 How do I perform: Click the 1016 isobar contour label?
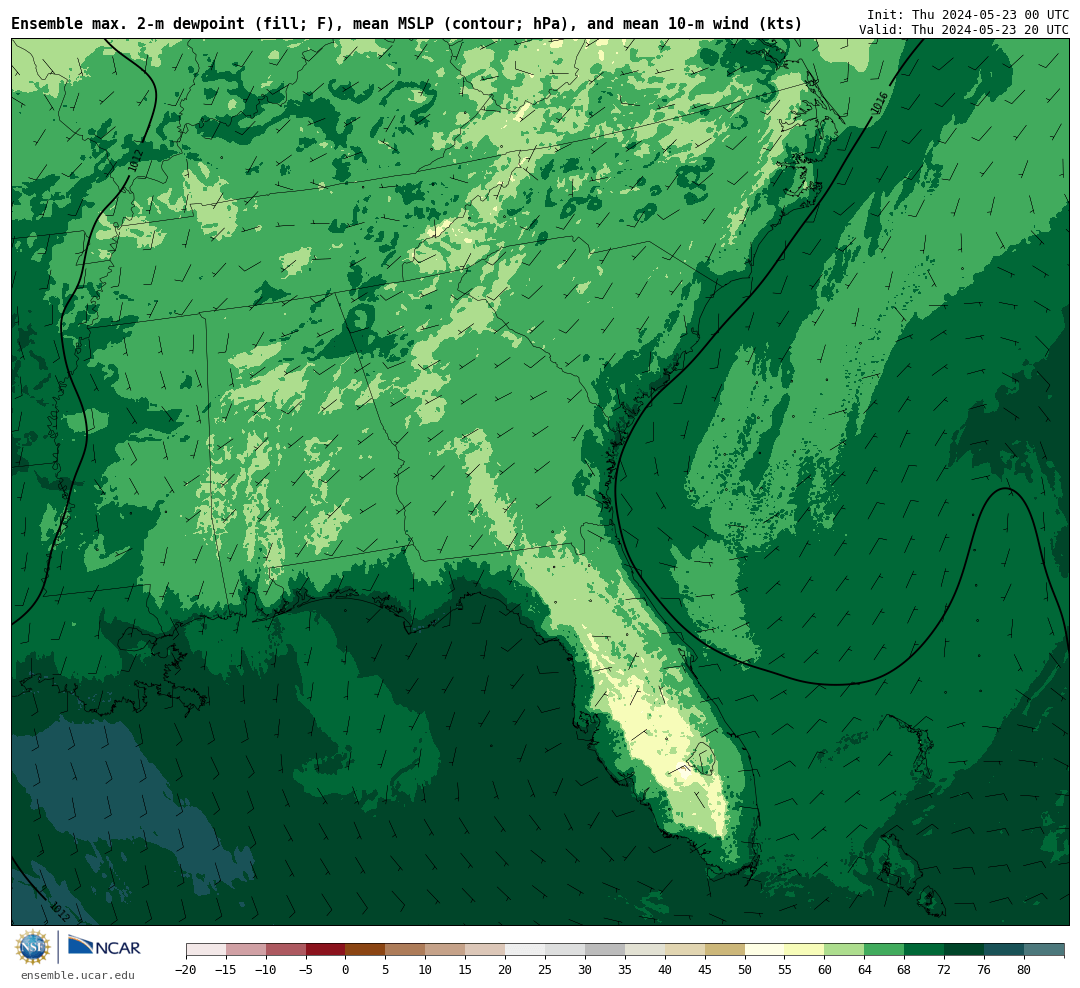point(878,103)
